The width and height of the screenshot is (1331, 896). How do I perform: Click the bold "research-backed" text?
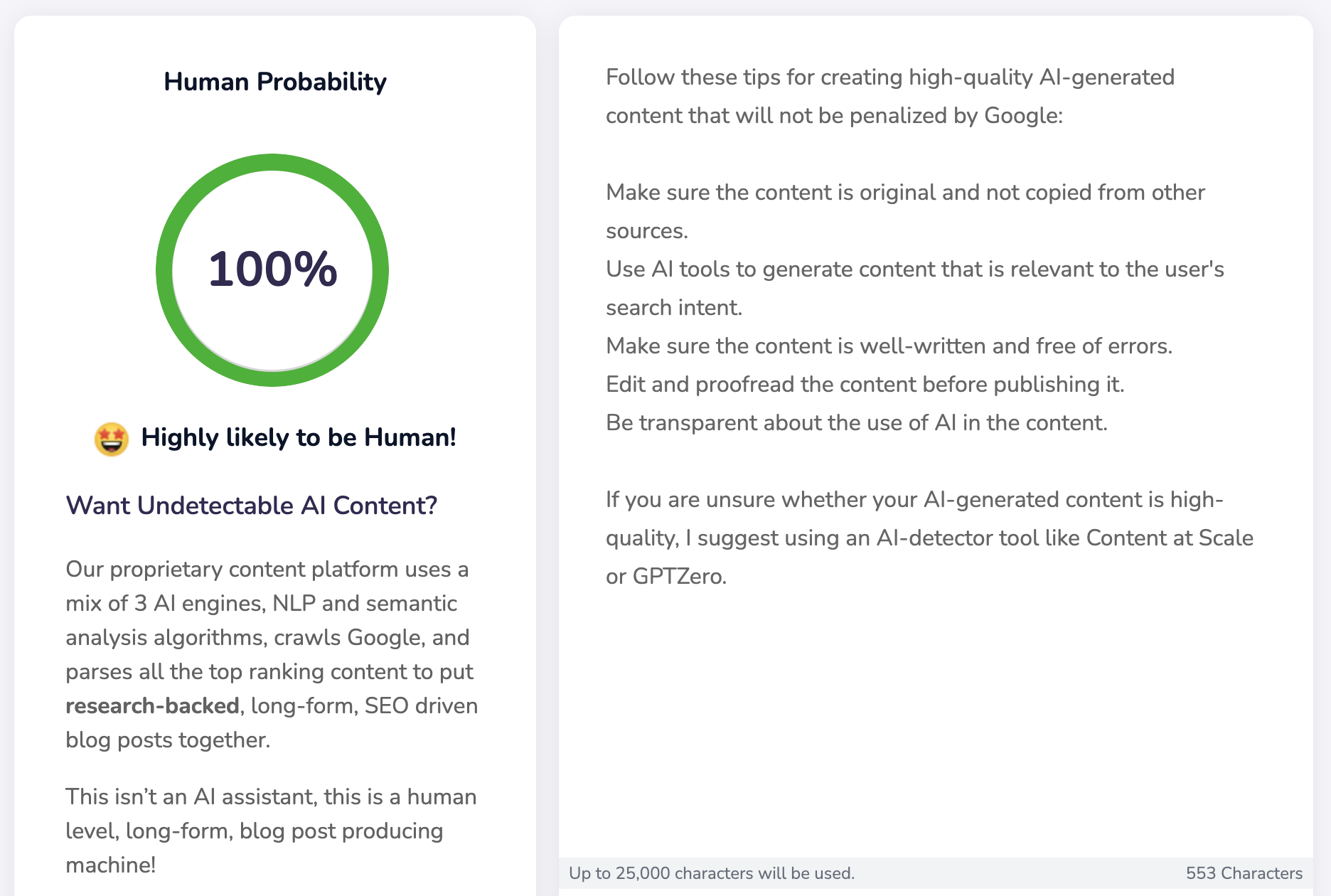152,705
